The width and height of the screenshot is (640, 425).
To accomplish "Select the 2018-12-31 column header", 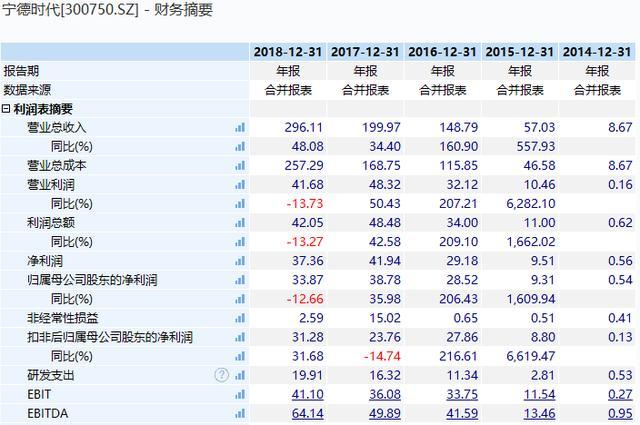I will click(x=288, y=52).
